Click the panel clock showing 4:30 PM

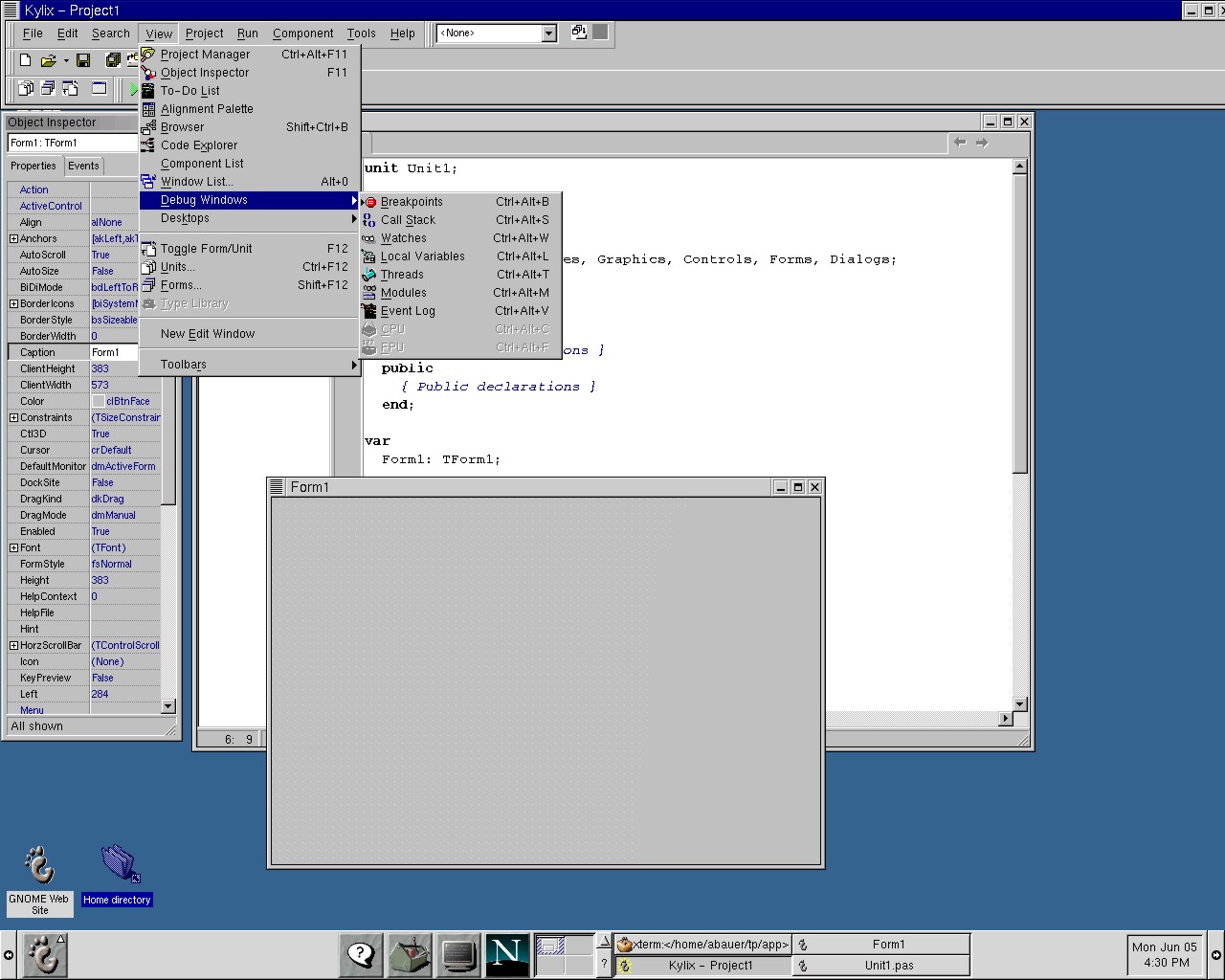[x=1165, y=954]
